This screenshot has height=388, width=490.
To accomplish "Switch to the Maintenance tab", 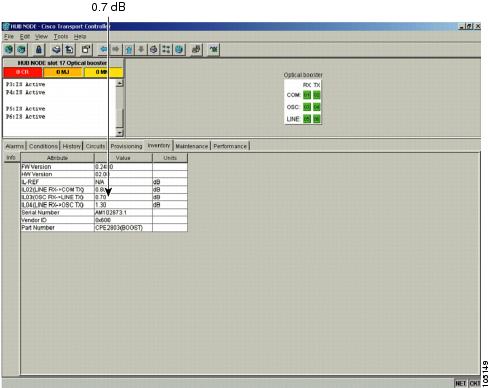I will click(192, 146).
